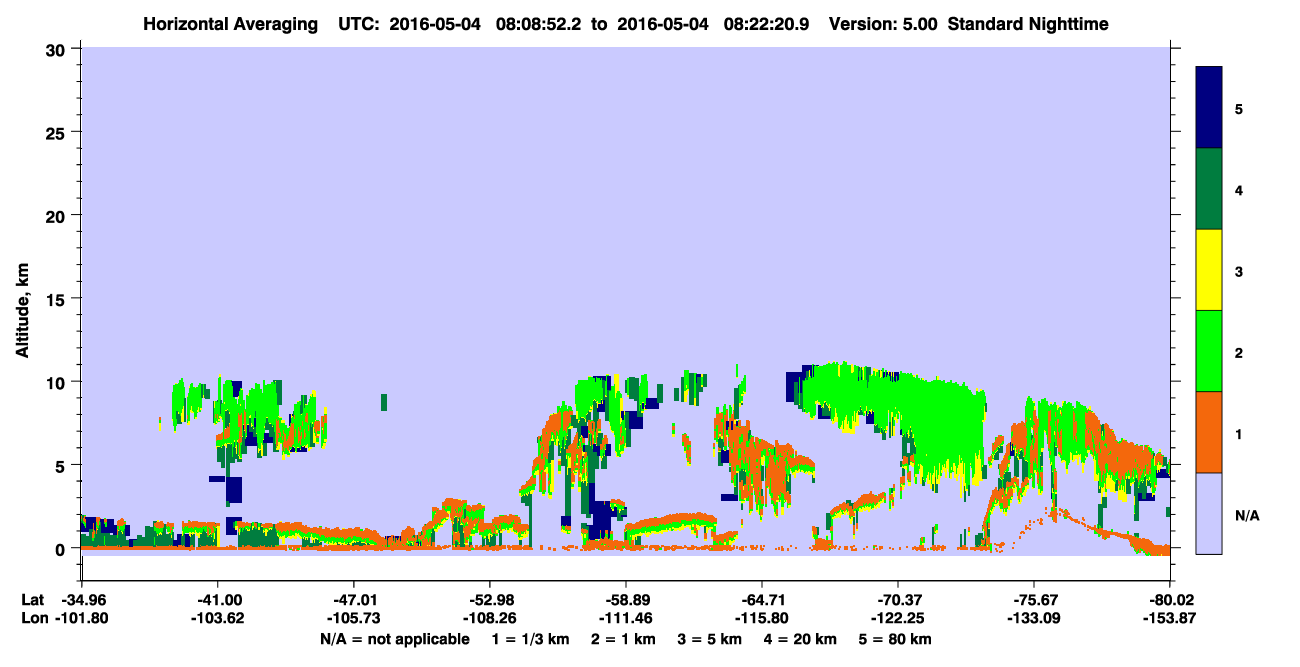Click the 'Lon' row label
The width and height of the screenshot is (1300, 667).
click(x=33, y=619)
